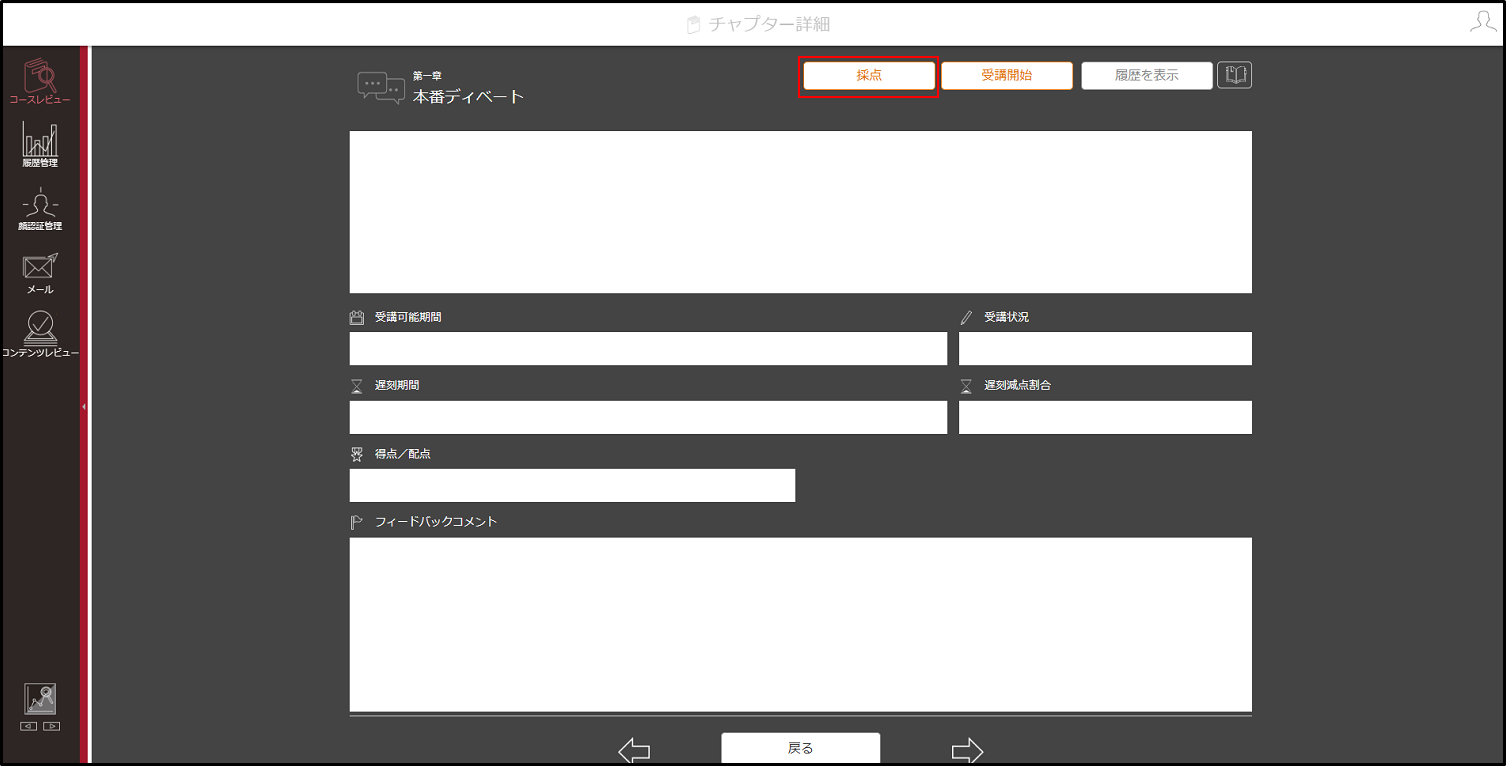Click the small left triangle under chart icon
The image size is (1506, 766).
pyautogui.click(x=29, y=726)
